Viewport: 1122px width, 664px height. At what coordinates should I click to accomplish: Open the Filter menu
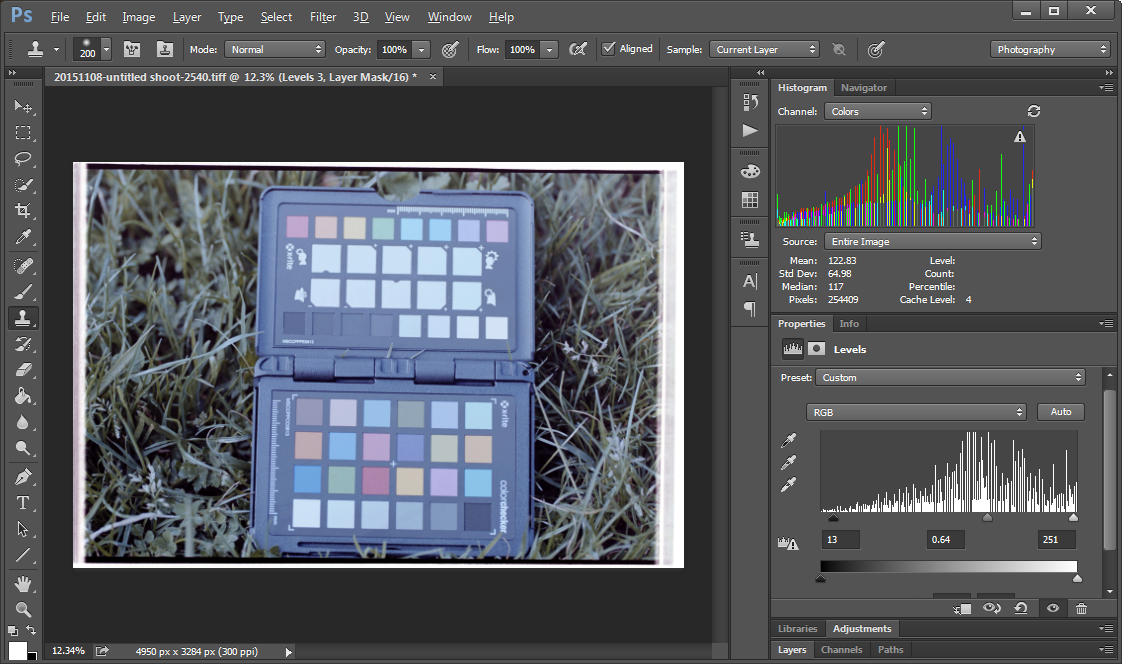point(325,16)
